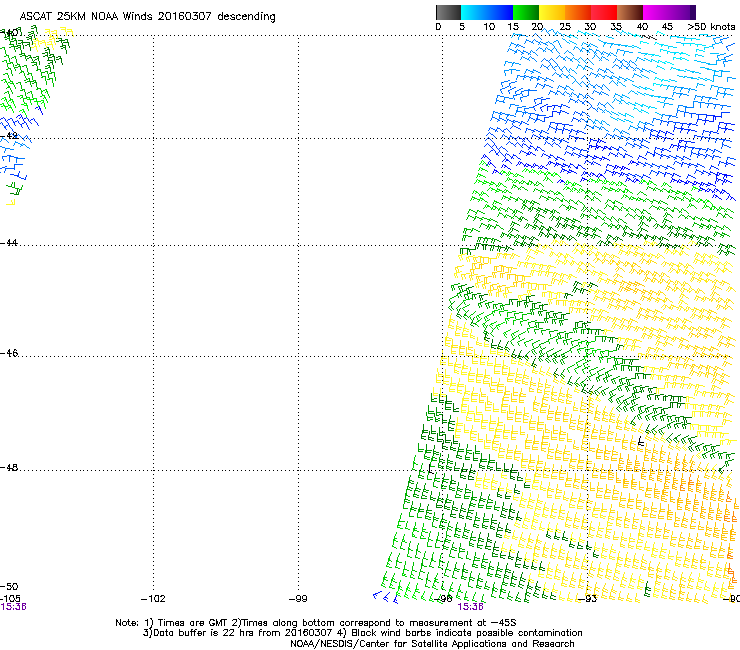This screenshot has height=650, width=740.
Task: Pick the magenta 40-45 knots legend swatch
Action: tap(656, 12)
